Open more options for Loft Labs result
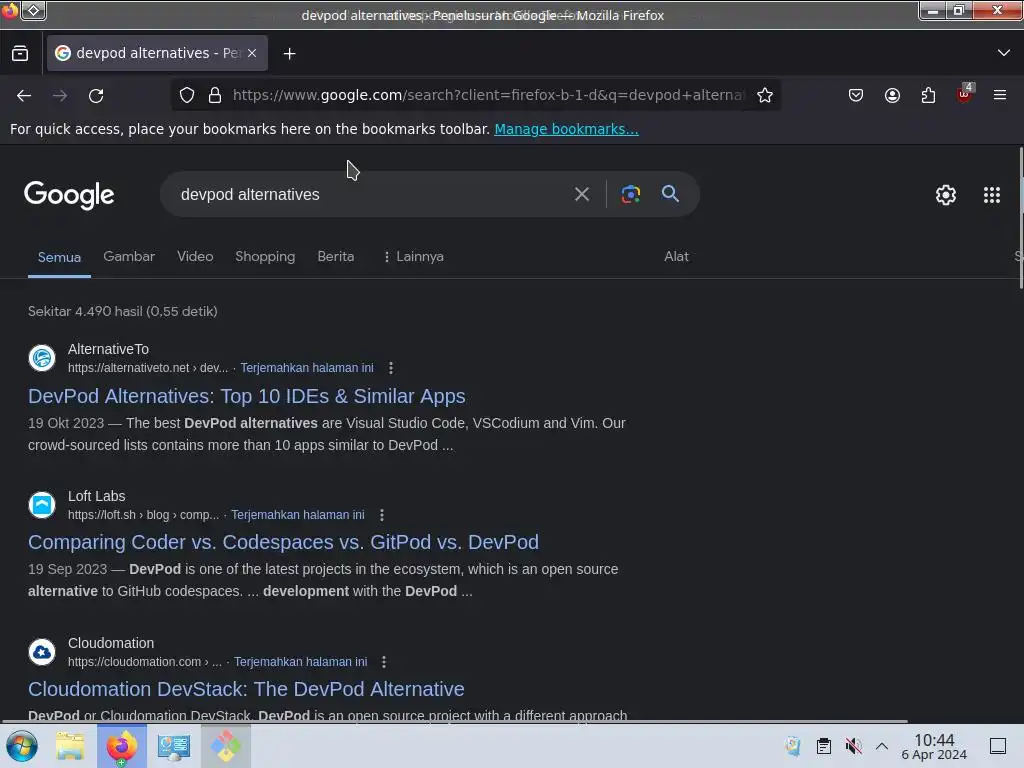The width and height of the screenshot is (1024, 768). pyautogui.click(x=381, y=515)
